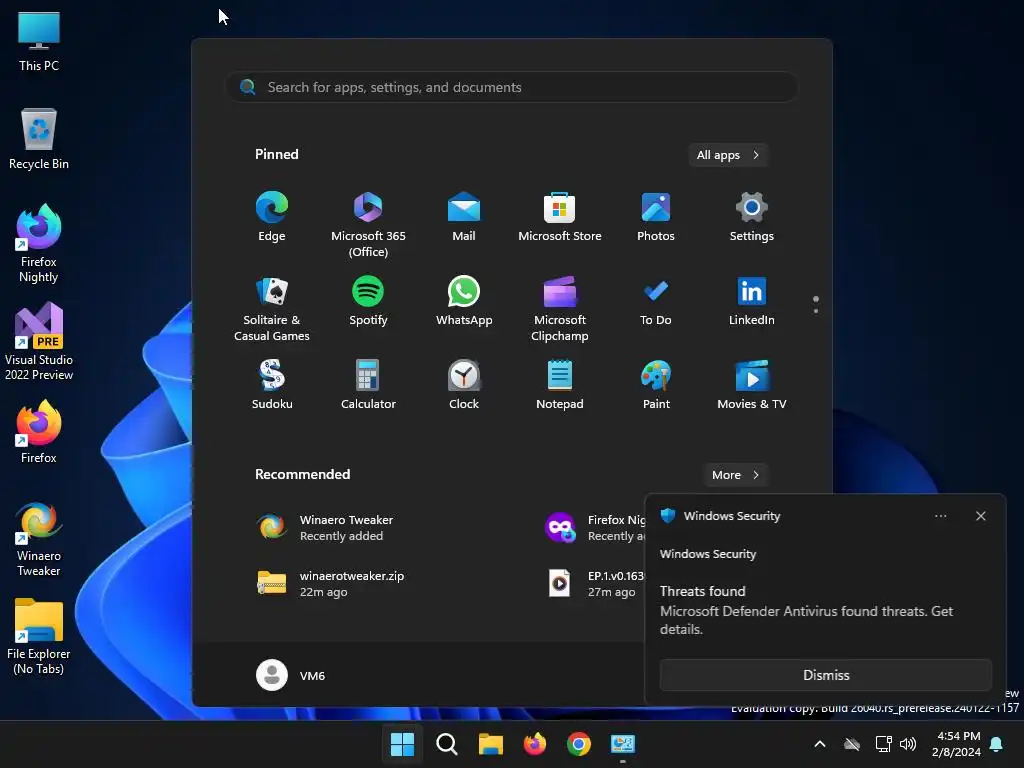1024x768 pixels.
Task: Launch Firefox from the taskbar
Action: [535, 744]
